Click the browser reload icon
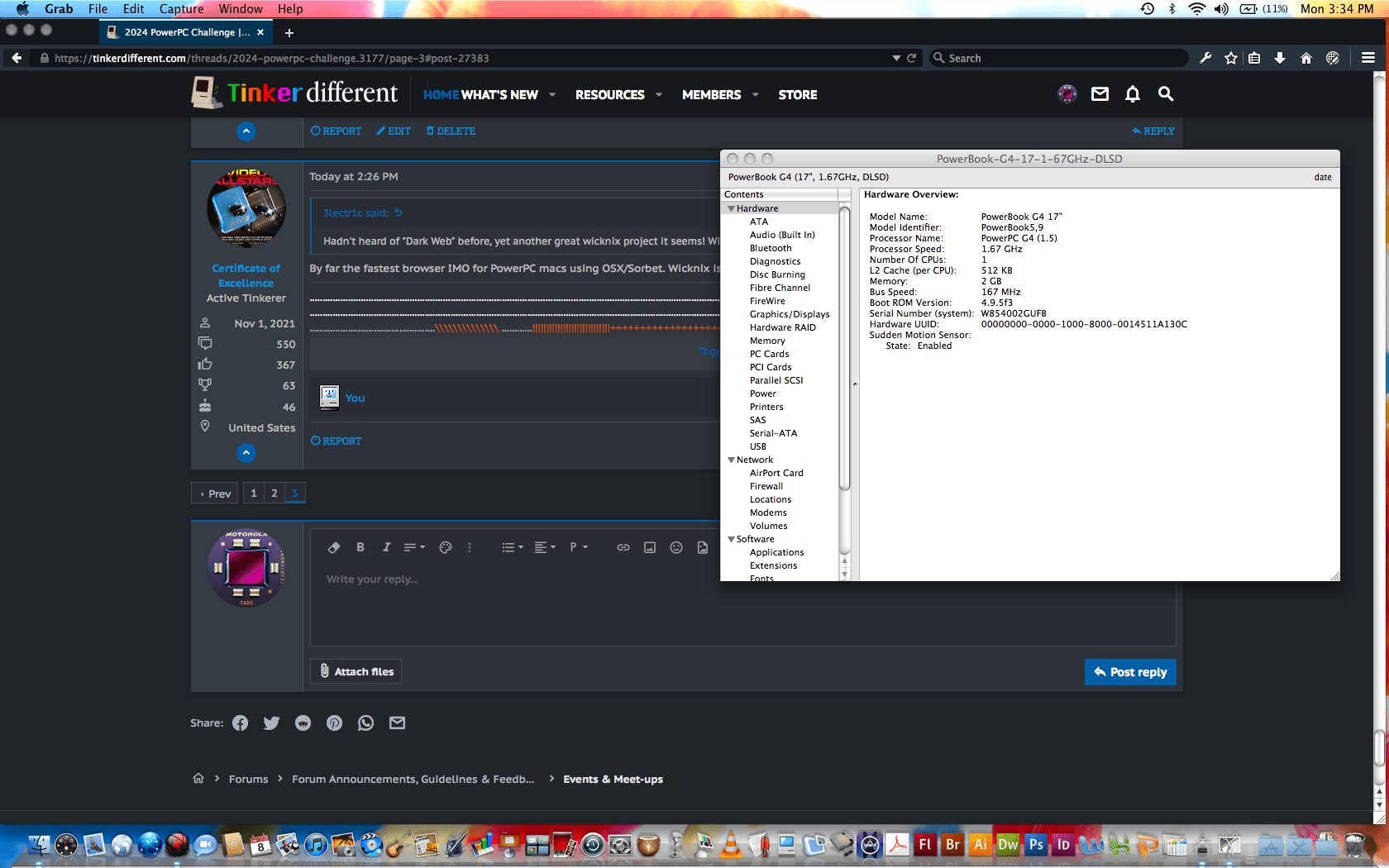1389x868 pixels. tap(911, 58)
